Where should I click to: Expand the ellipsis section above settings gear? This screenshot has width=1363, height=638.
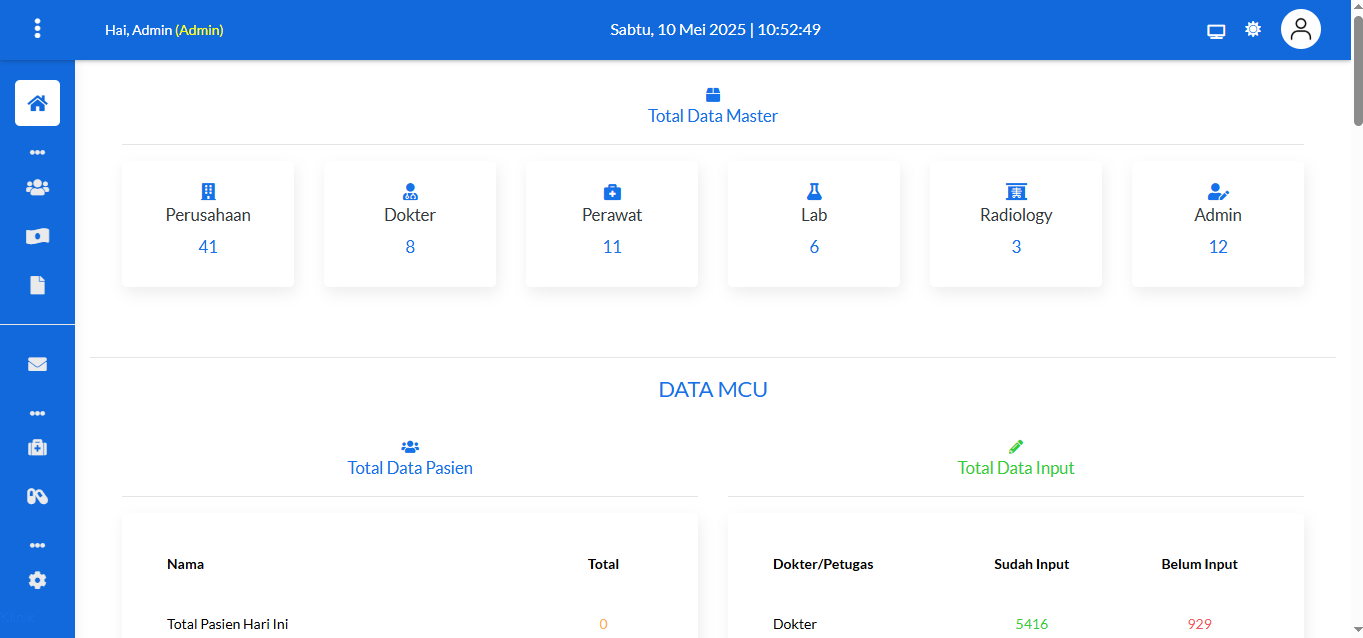point(37,546)
